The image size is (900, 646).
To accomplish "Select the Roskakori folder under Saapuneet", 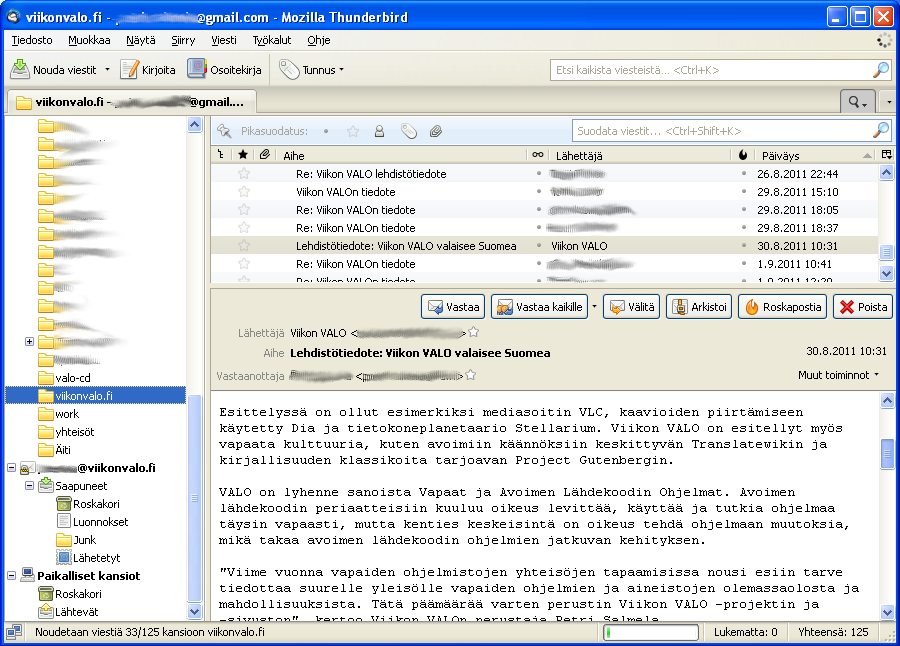I will coord(88,504).
